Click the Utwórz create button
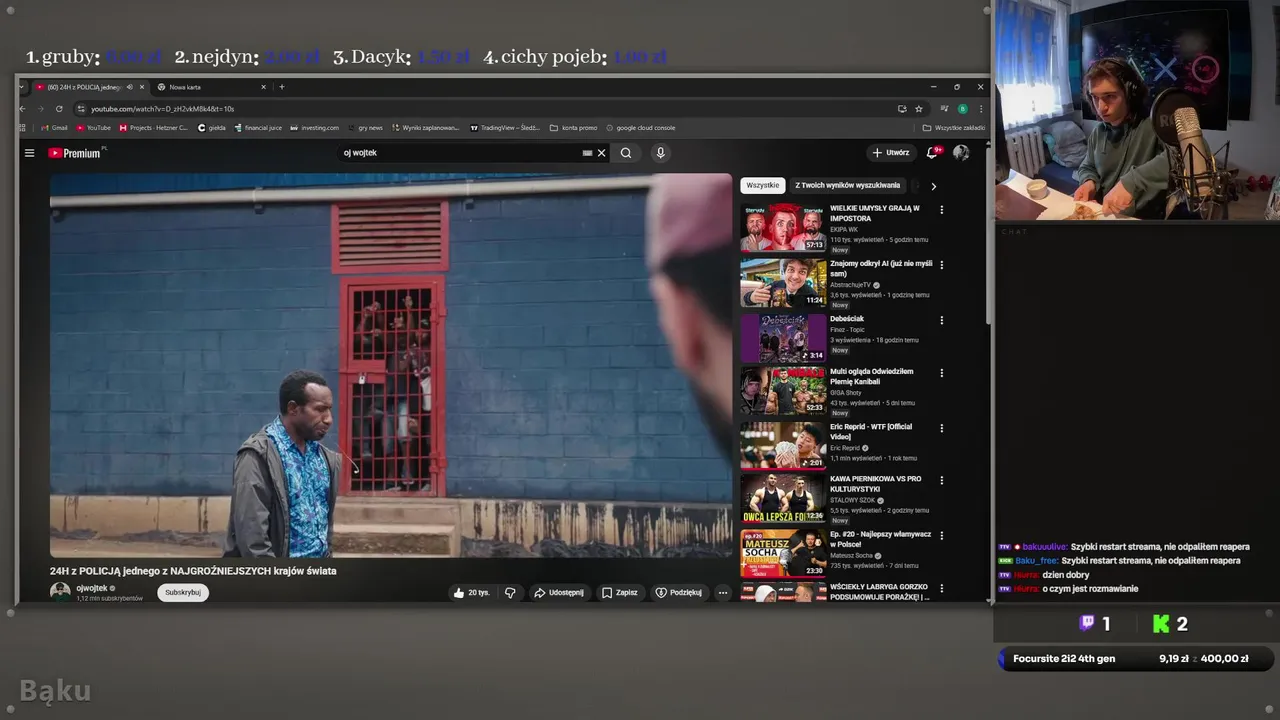The width and height of the screenshot is (1280, 720). [x=890, y=153]
